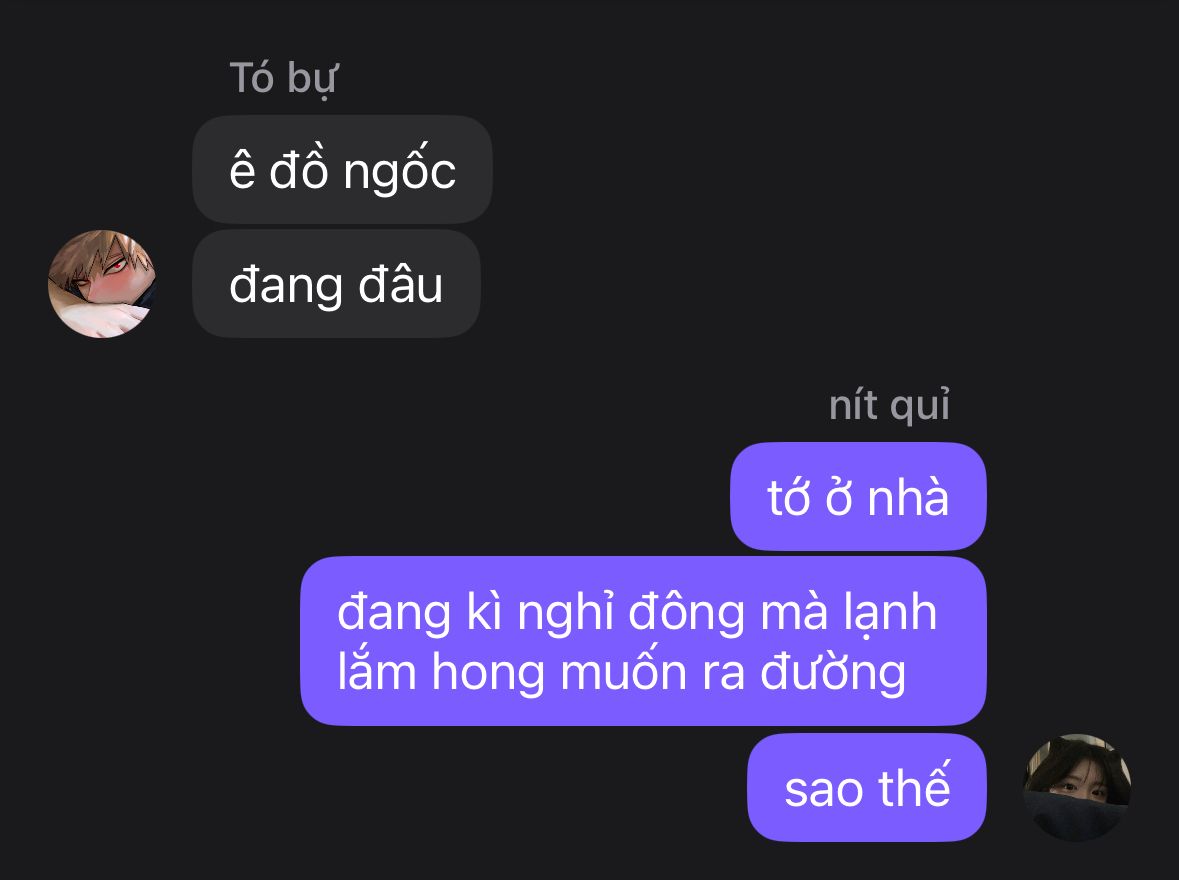This screenshot has height=880, width=1179.
Task: Click the word "tớ" in purple reply
Action: 788,497
